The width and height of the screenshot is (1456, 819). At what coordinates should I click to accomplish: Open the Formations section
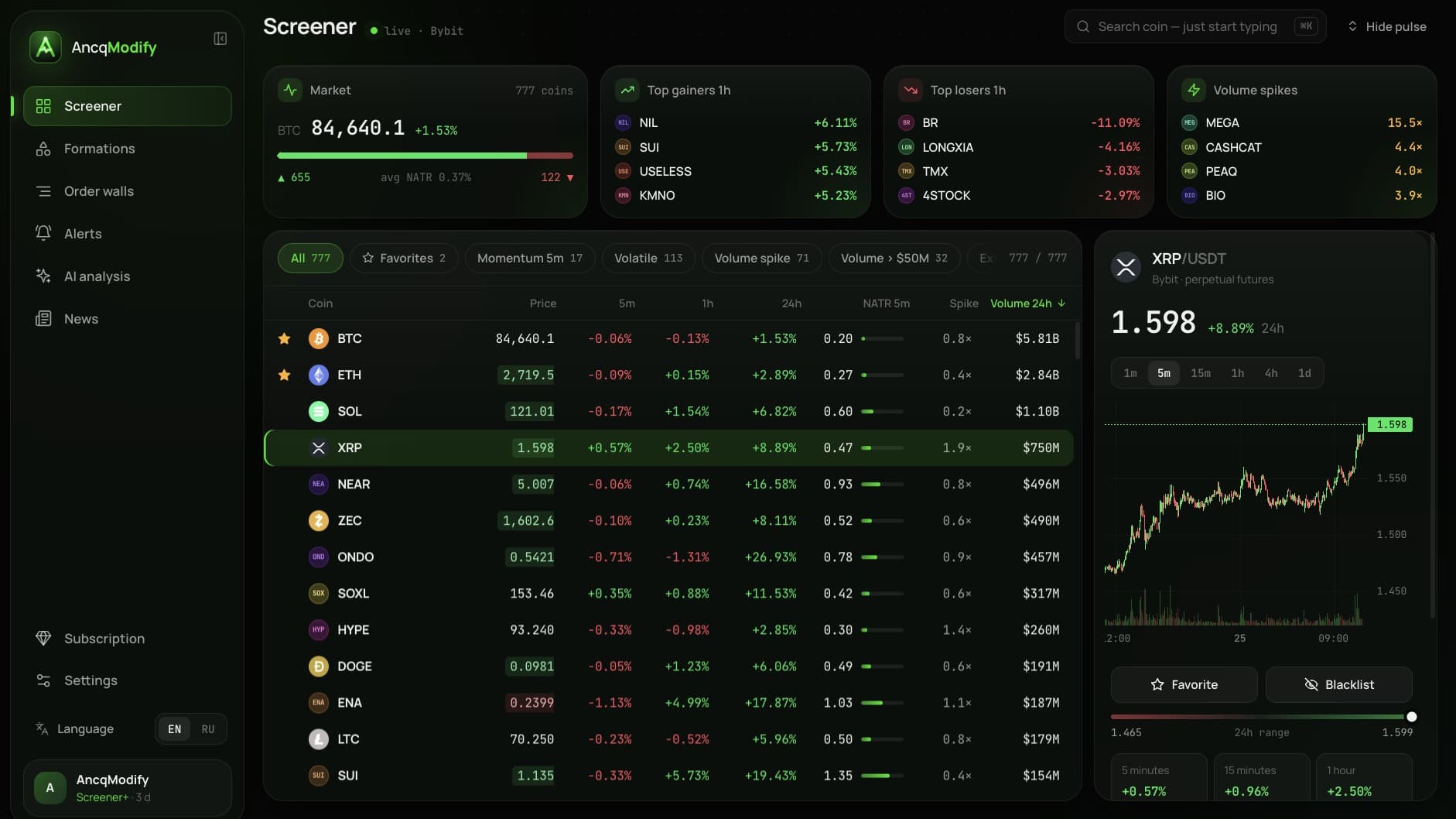[128, 149]
